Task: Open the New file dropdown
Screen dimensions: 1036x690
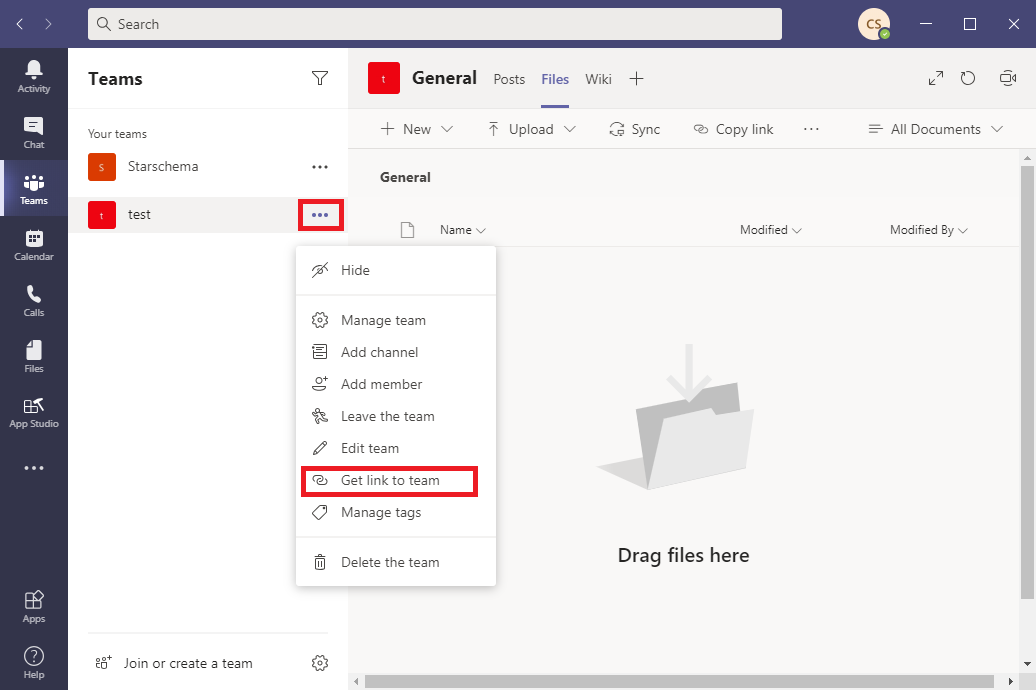Action: [417, 130]
